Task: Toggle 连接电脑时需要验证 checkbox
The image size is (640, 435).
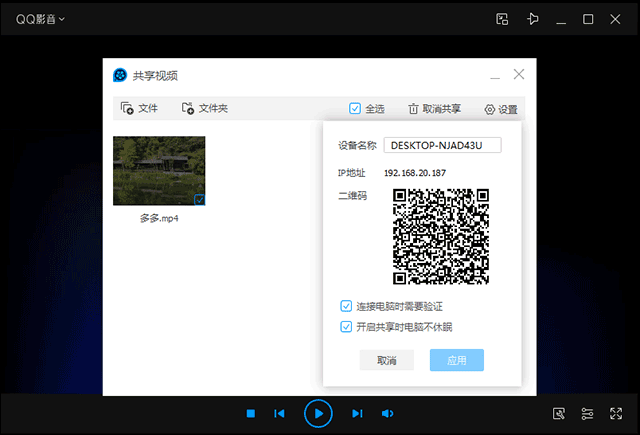Action: pyautogui.click(x=346, y=305)
